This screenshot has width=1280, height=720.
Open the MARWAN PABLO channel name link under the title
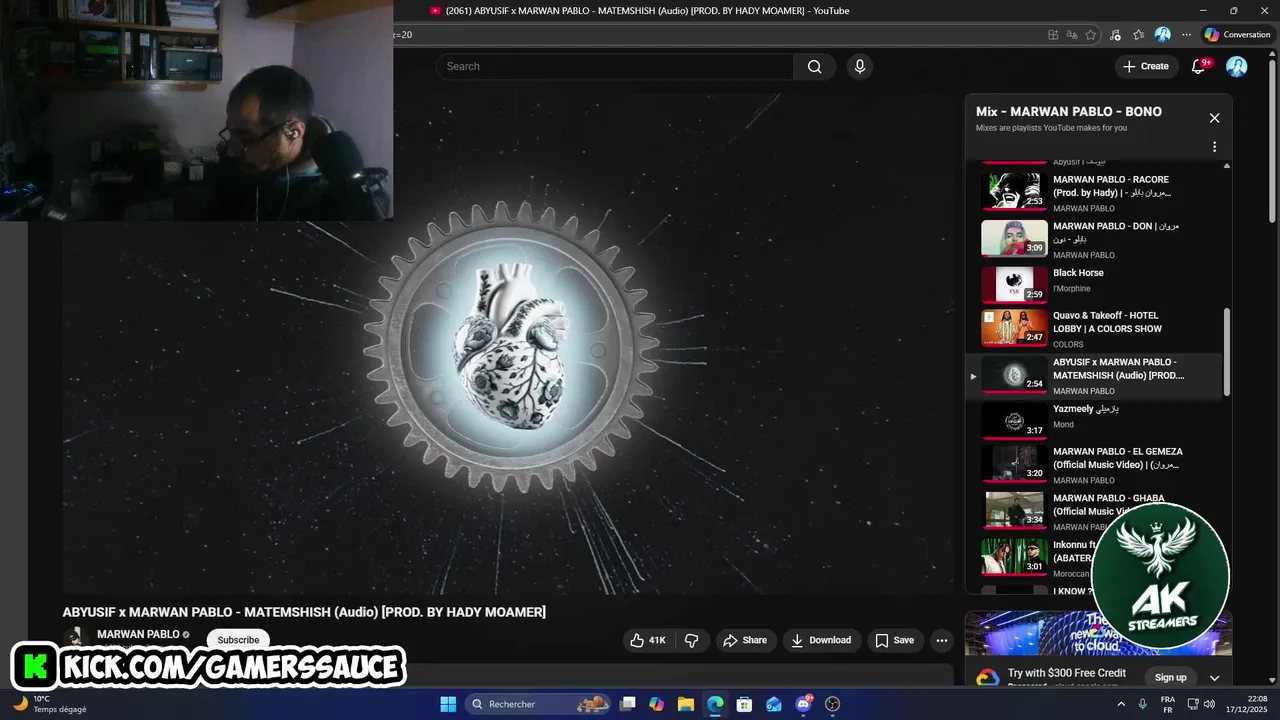(138, 634)
